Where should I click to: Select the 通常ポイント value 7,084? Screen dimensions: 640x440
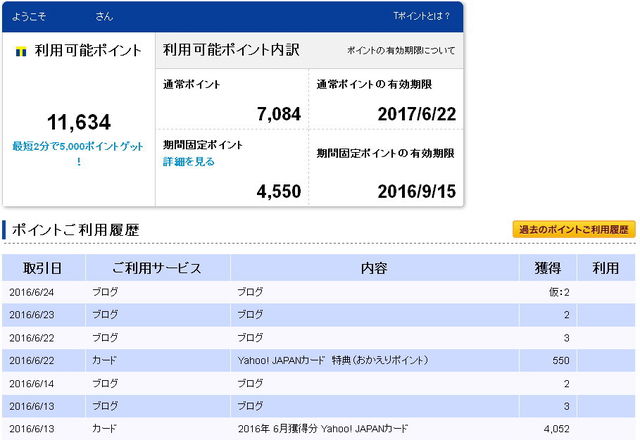click(279, 114)
